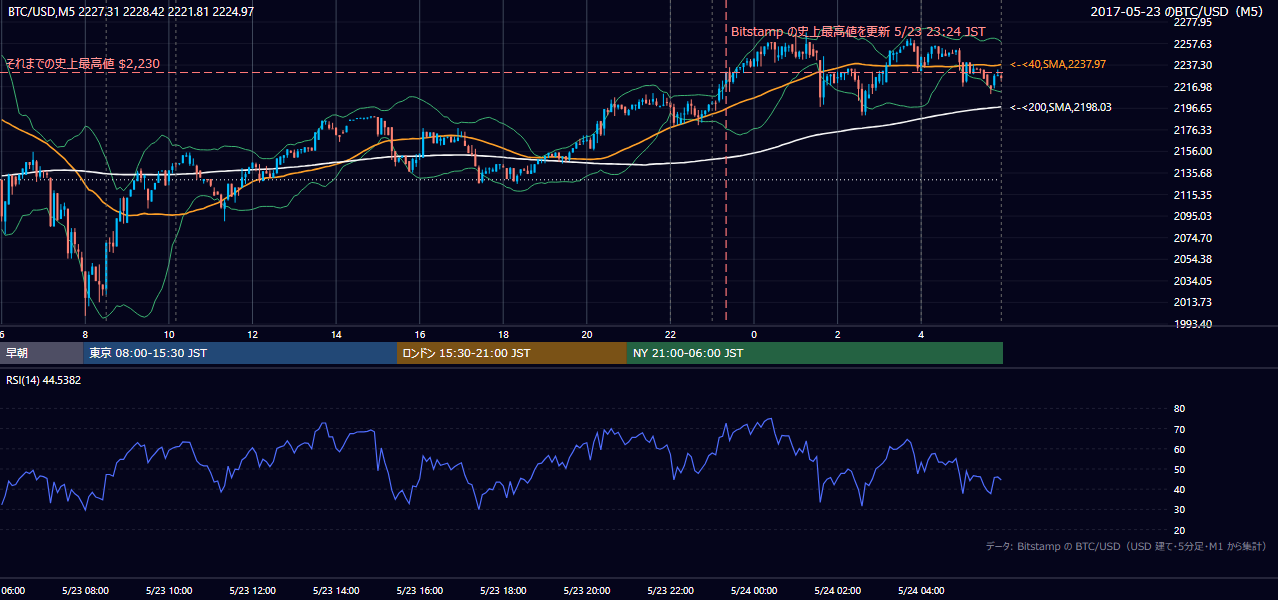The image size is (1278, 600).
Task: Click the "5/23 08:00" date label
Action: click(84, 590)
